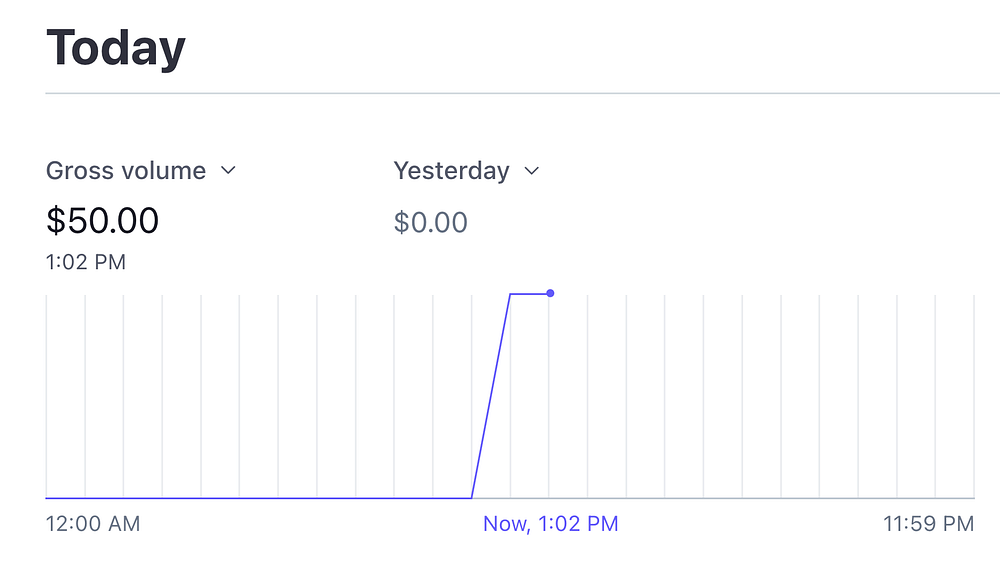Click the steep rising segment of chart line

pos(491,396)
